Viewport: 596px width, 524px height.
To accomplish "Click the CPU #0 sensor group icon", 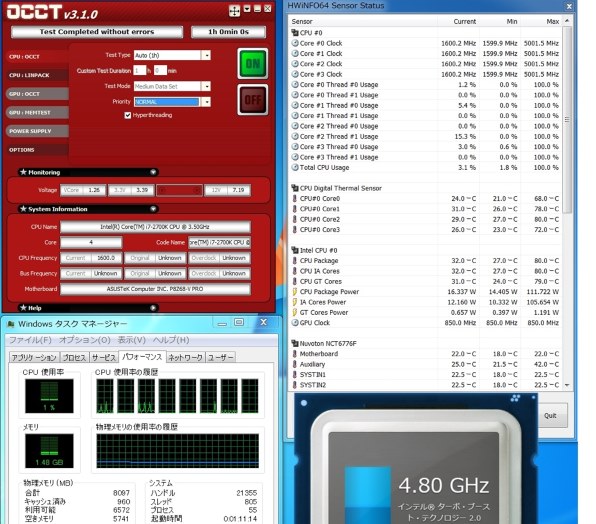I will tap(295, 33).
